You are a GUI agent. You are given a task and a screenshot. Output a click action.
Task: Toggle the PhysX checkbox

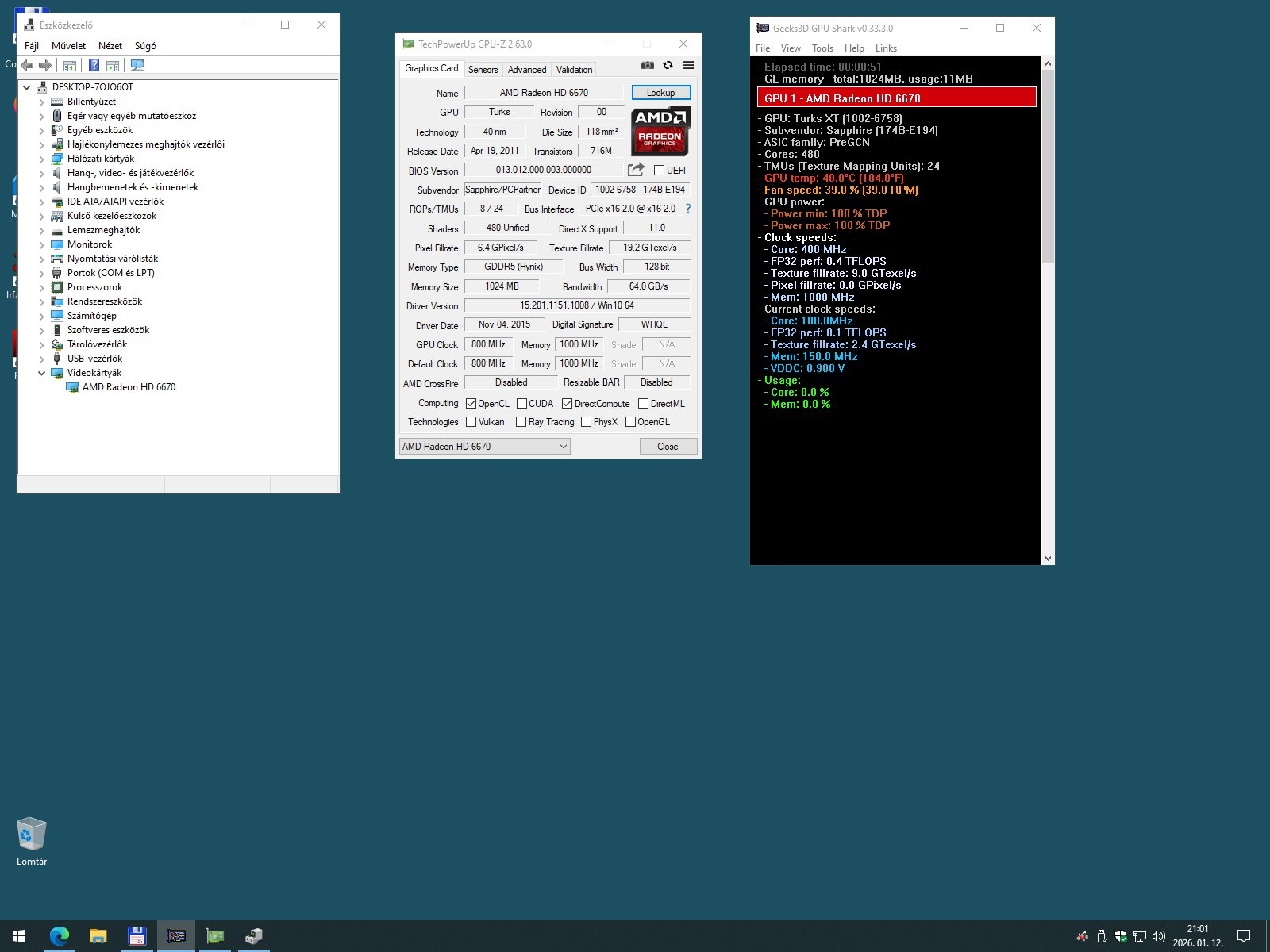(x=586, y=421)
